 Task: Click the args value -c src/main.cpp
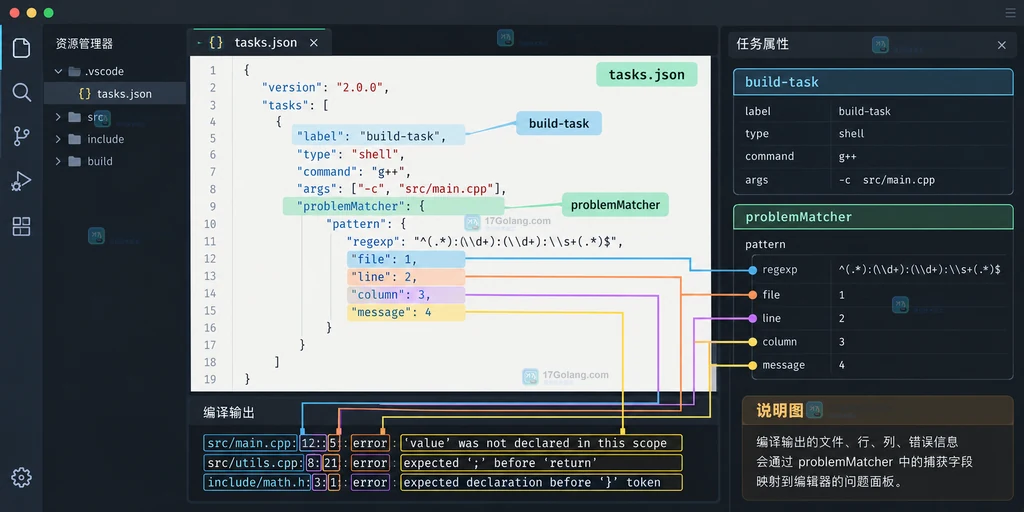coord(887,180)
